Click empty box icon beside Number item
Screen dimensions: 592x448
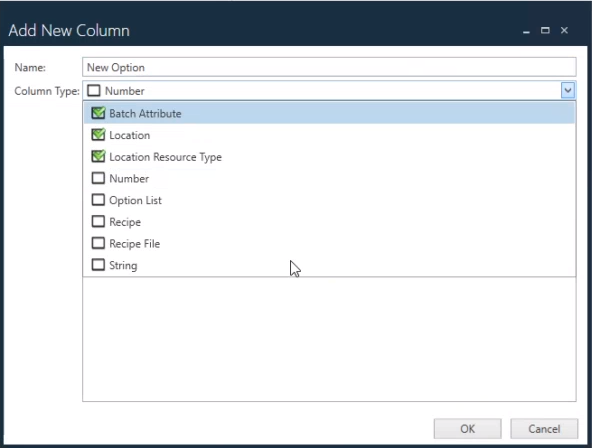98,178
